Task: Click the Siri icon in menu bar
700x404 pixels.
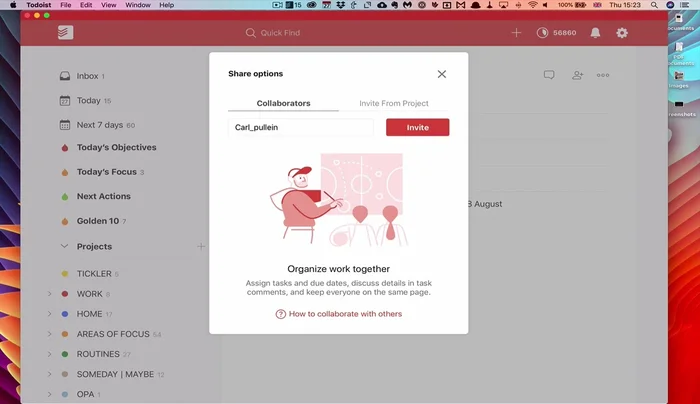Action: (670, 5)
